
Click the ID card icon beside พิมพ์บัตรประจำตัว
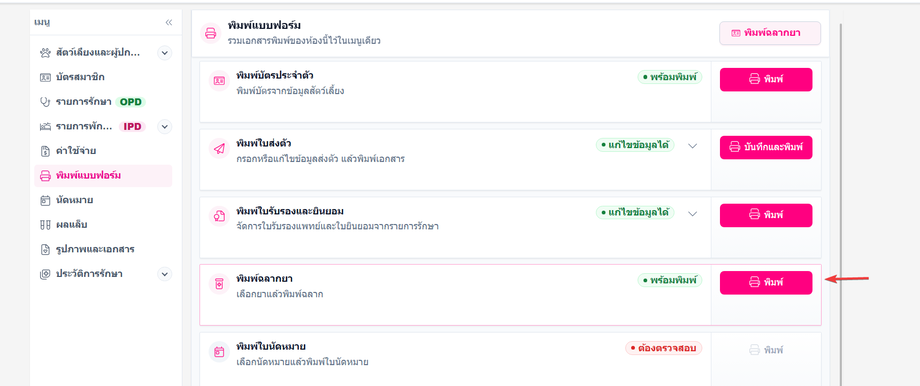(219, 80)
